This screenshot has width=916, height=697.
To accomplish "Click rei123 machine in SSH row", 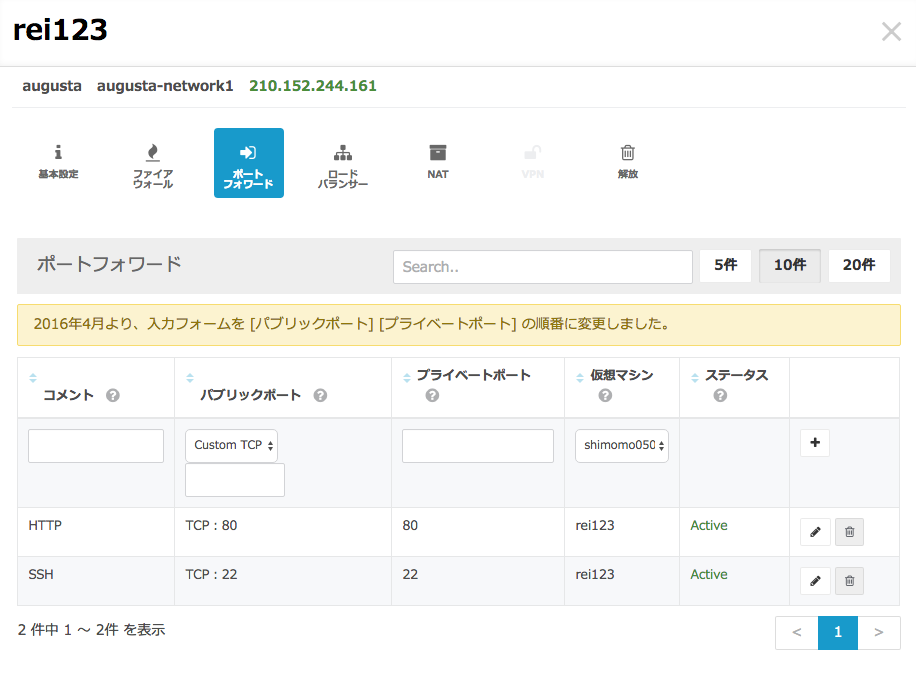I will click(x=595, y=574).
